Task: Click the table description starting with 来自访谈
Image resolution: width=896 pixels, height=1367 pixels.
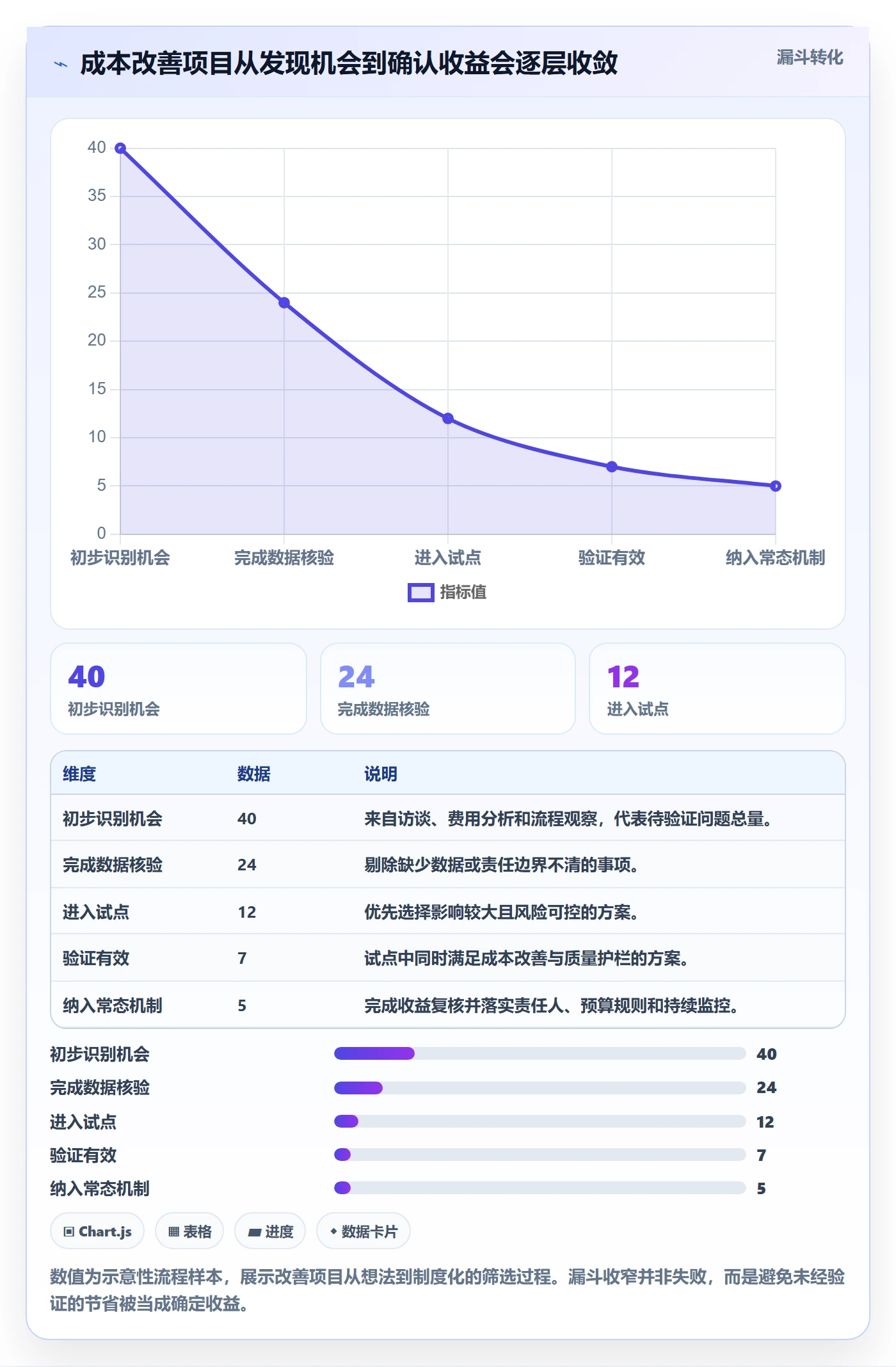Action: 568,819
